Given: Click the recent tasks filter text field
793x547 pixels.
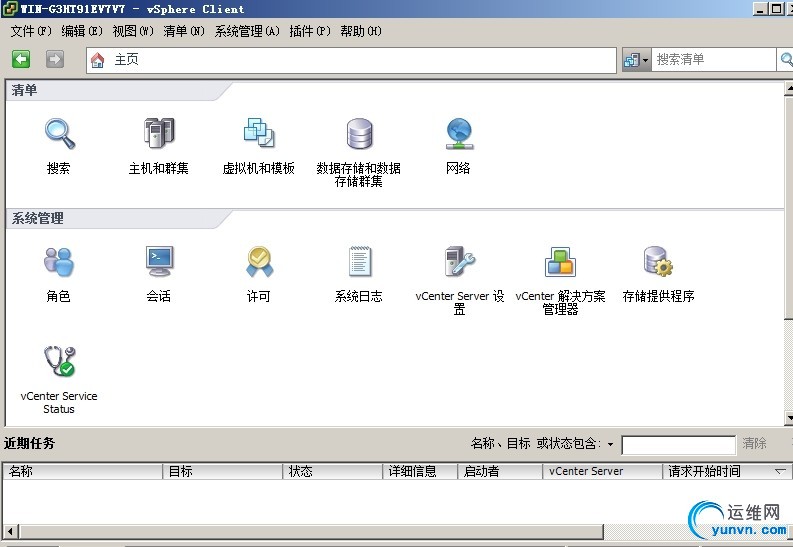Looking at the screenshot, I should tap(679, 445).
